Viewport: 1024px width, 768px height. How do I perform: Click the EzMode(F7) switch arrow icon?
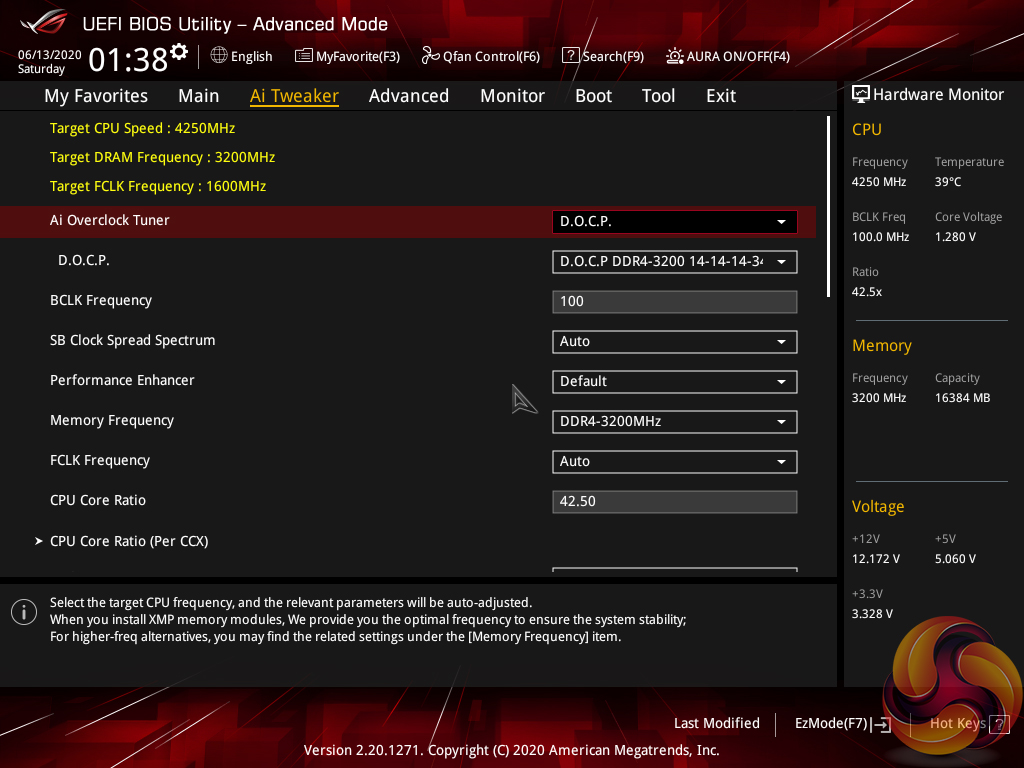pos(881,724)
